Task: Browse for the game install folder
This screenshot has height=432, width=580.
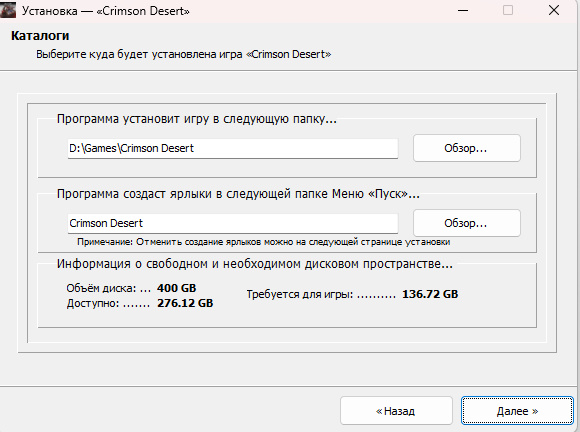Action: [467, 148]
